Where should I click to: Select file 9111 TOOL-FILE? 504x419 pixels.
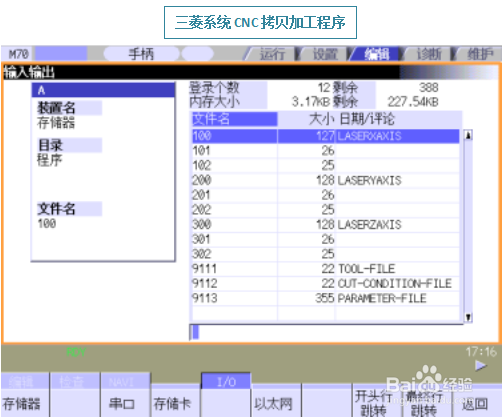click(326, 269)
